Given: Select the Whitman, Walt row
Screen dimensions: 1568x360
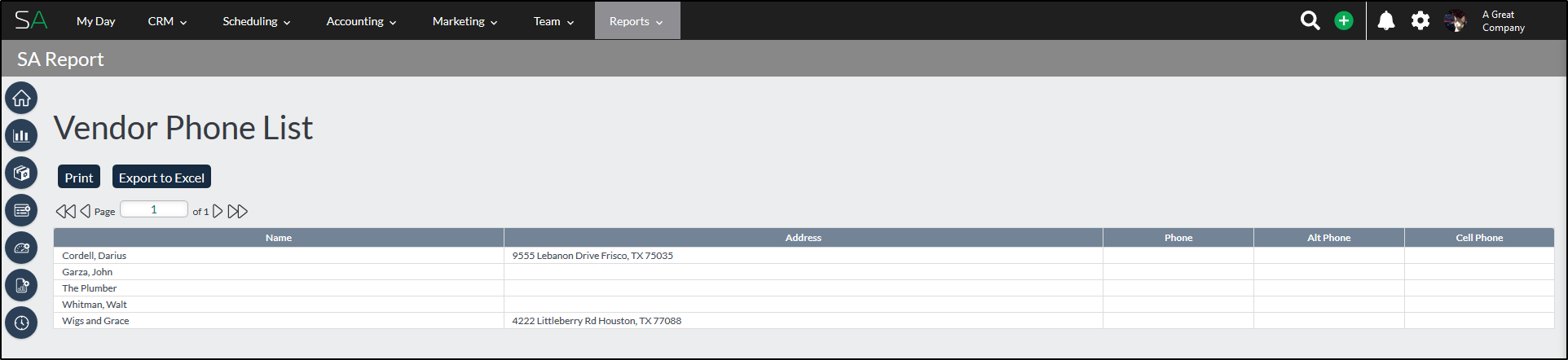Looking at the screenshot, I should (x=804, y=305).
